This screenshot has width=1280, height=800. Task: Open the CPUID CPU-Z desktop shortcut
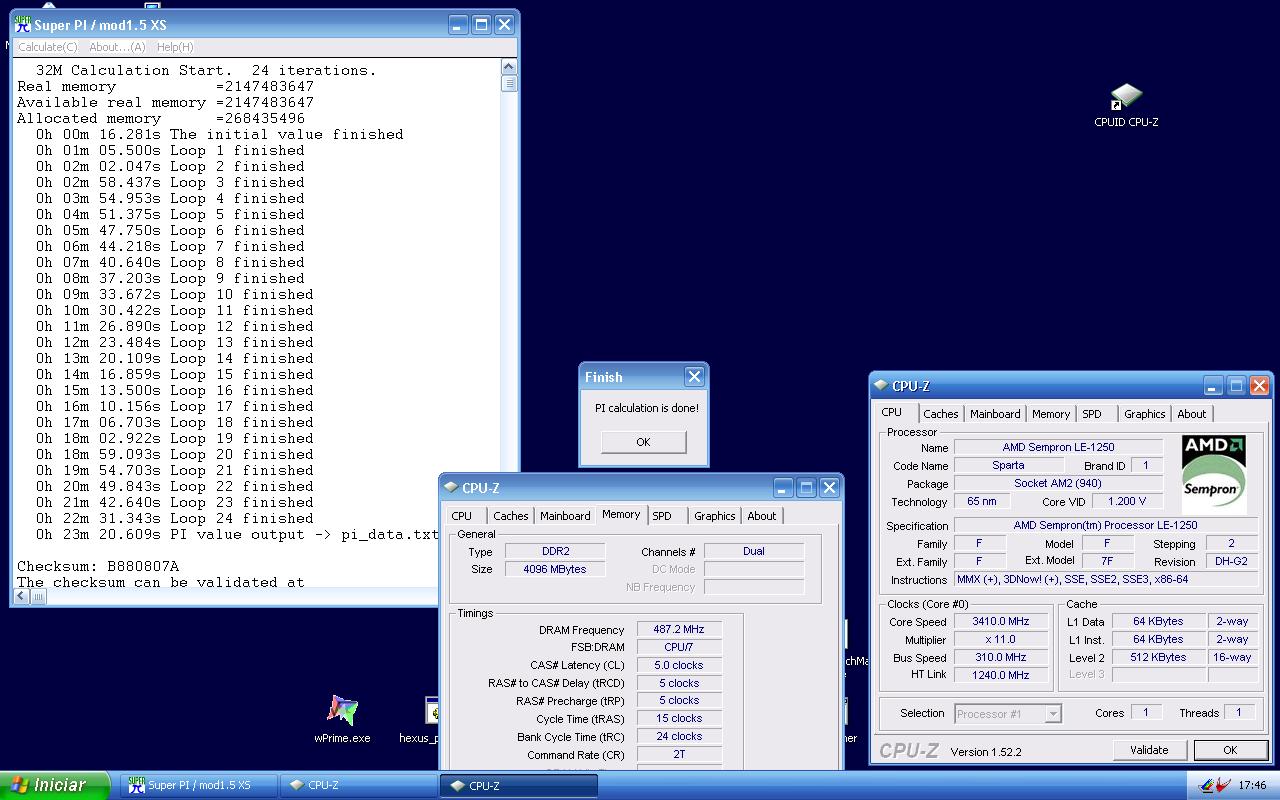pos(1126,106)
